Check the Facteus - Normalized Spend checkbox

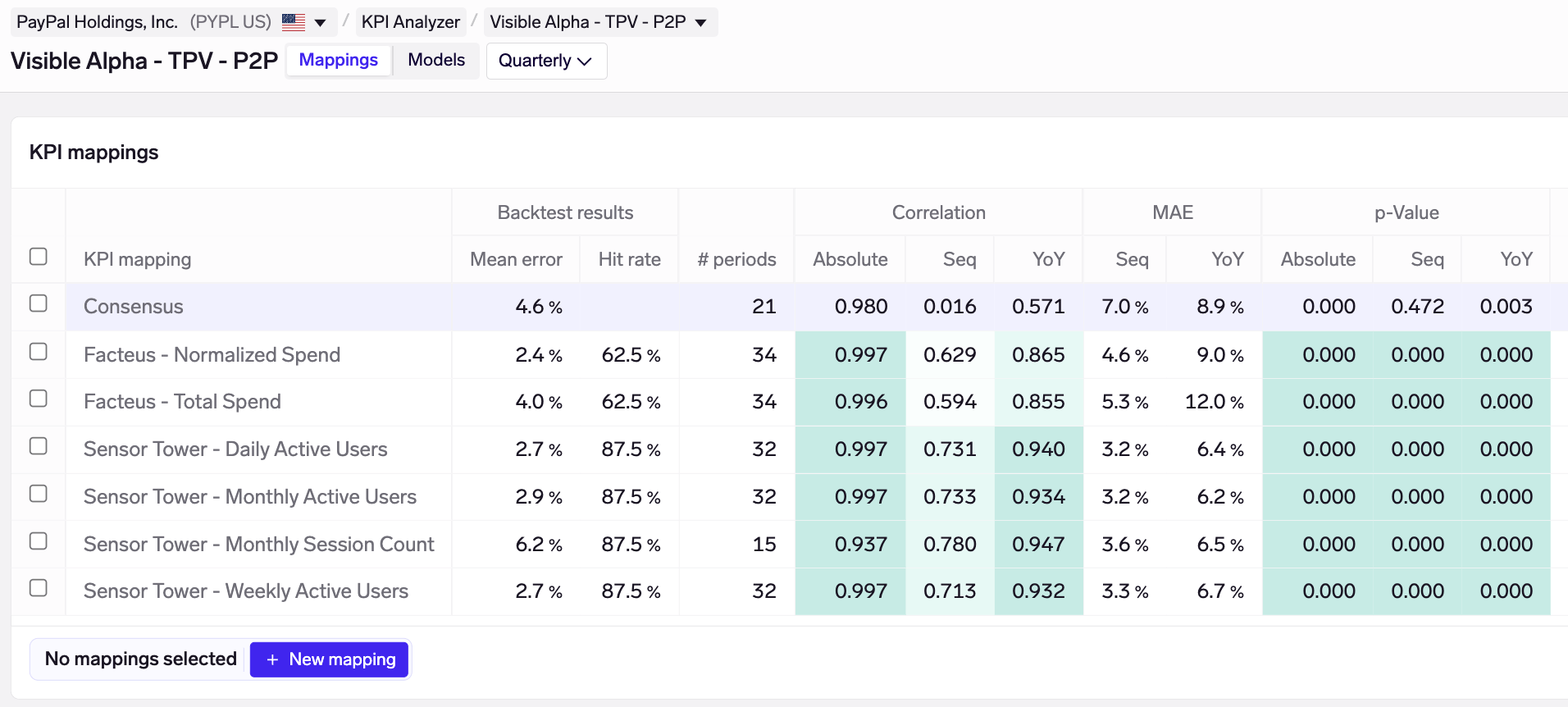pyautogui.click(x=38, y=352)
